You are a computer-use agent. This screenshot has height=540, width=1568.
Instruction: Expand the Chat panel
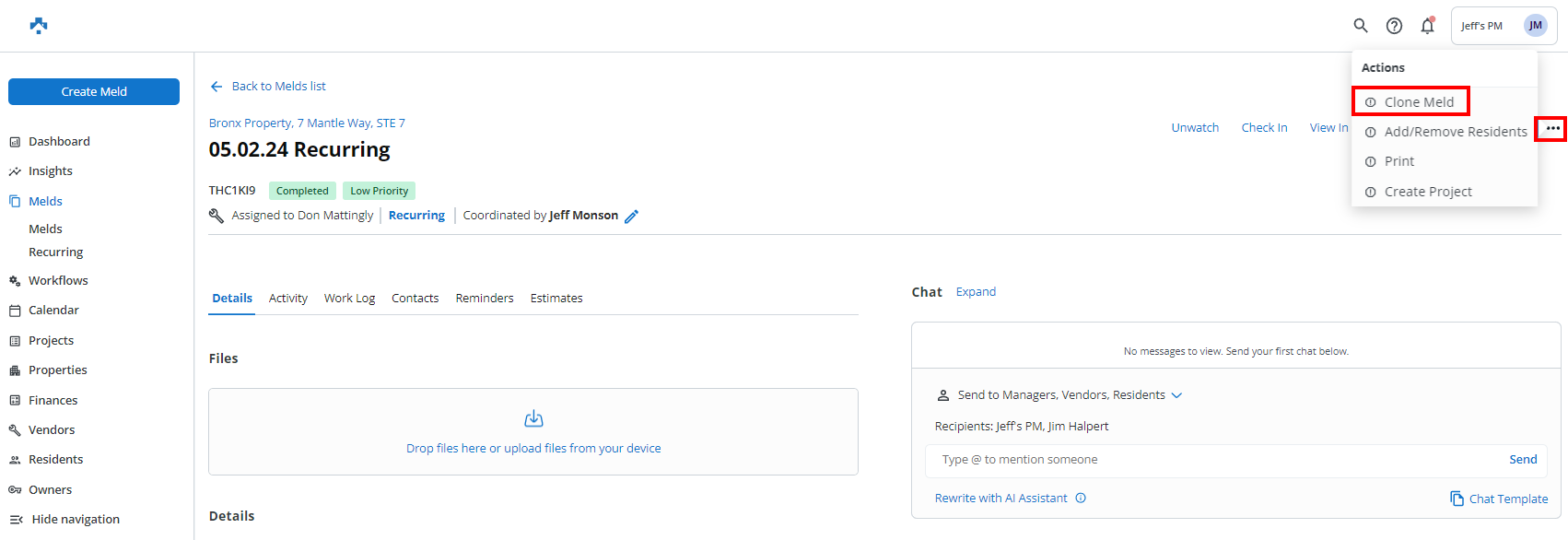click(976, 292)
